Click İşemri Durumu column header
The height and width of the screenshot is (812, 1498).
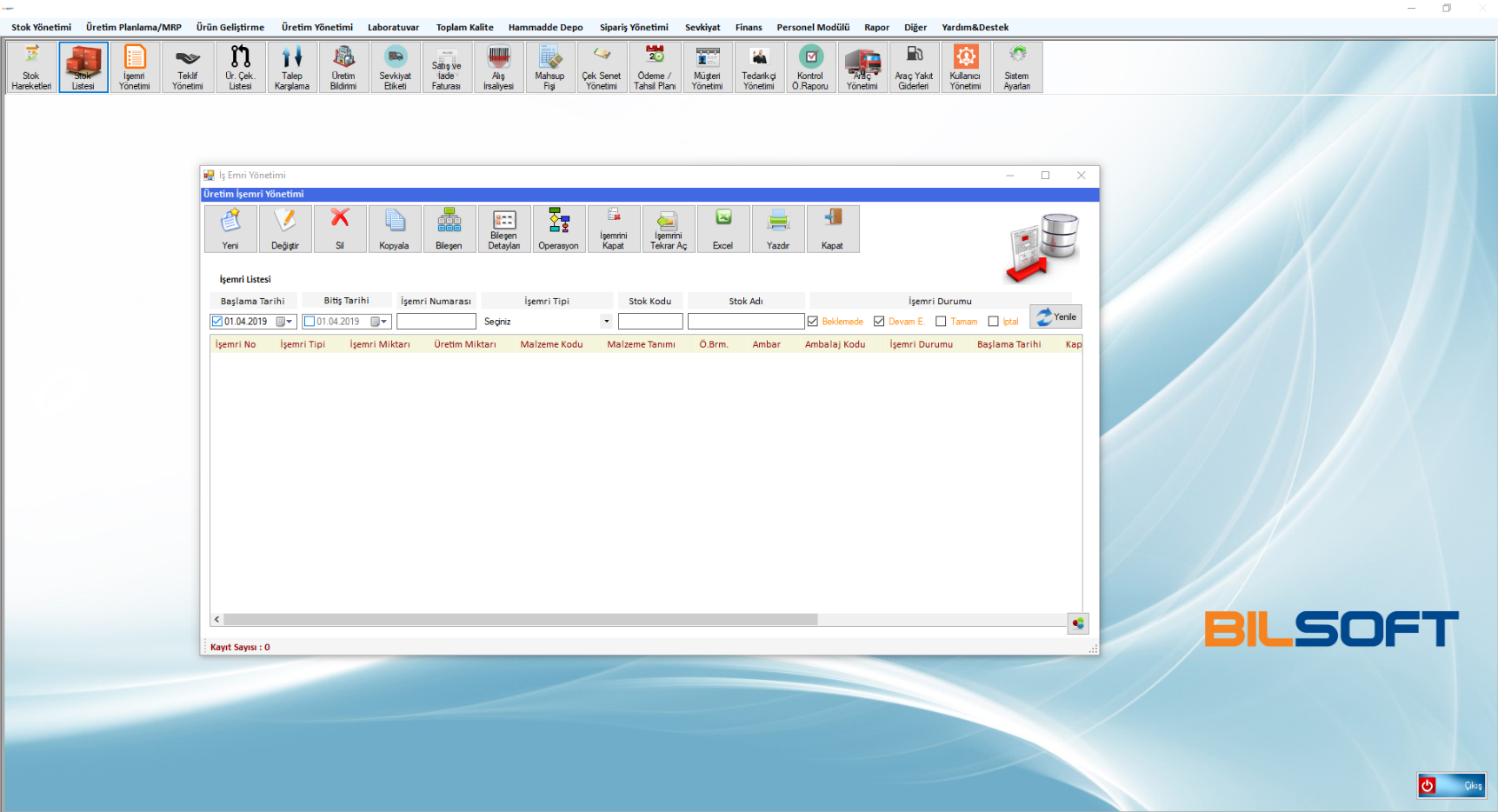click(921, 344)
